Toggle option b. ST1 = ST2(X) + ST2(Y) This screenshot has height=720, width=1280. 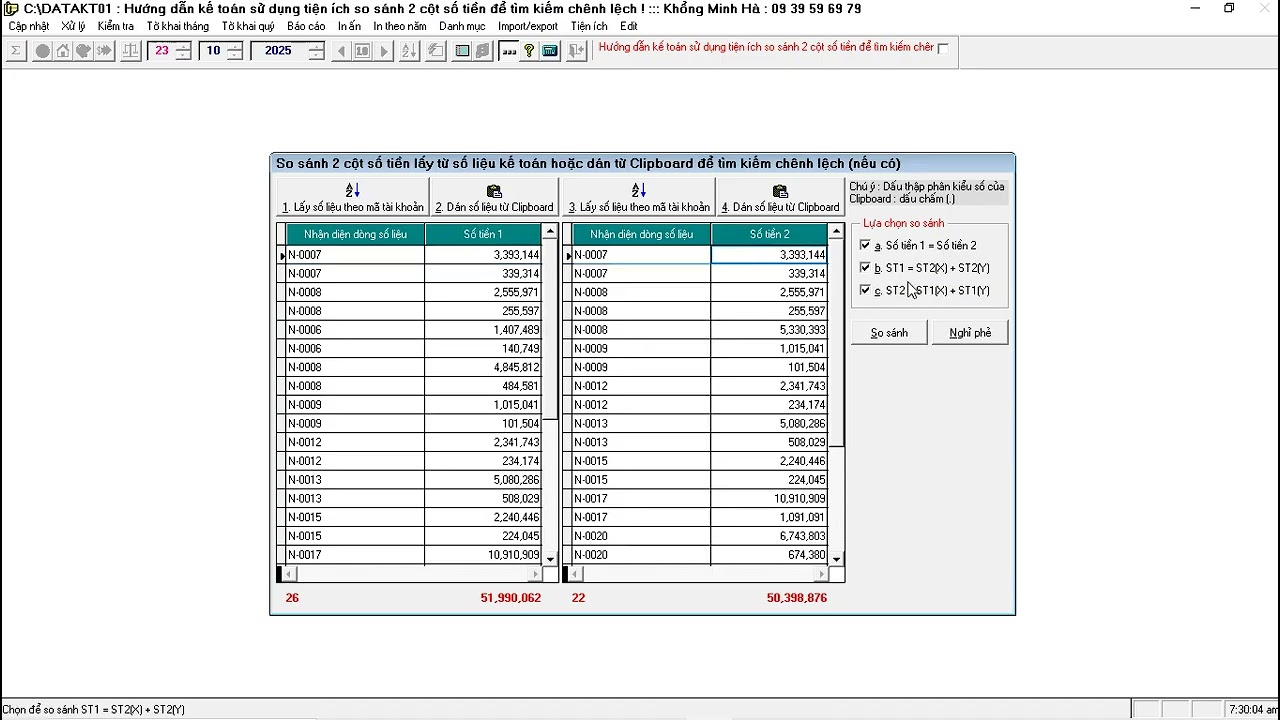pyautogui.click(x=865, y=268)
